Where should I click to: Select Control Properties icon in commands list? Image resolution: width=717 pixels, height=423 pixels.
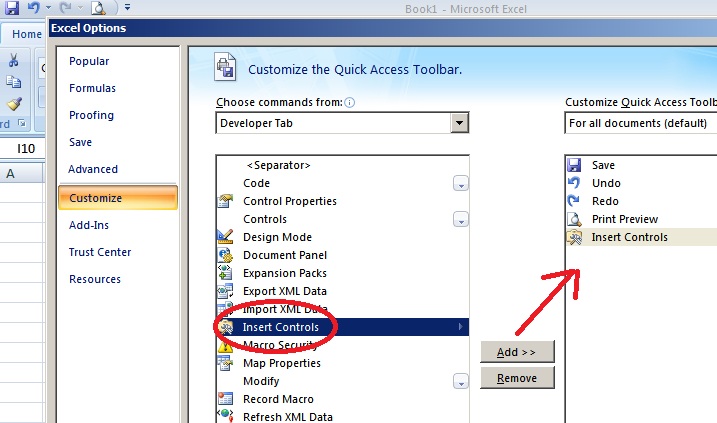coord(225,201)
